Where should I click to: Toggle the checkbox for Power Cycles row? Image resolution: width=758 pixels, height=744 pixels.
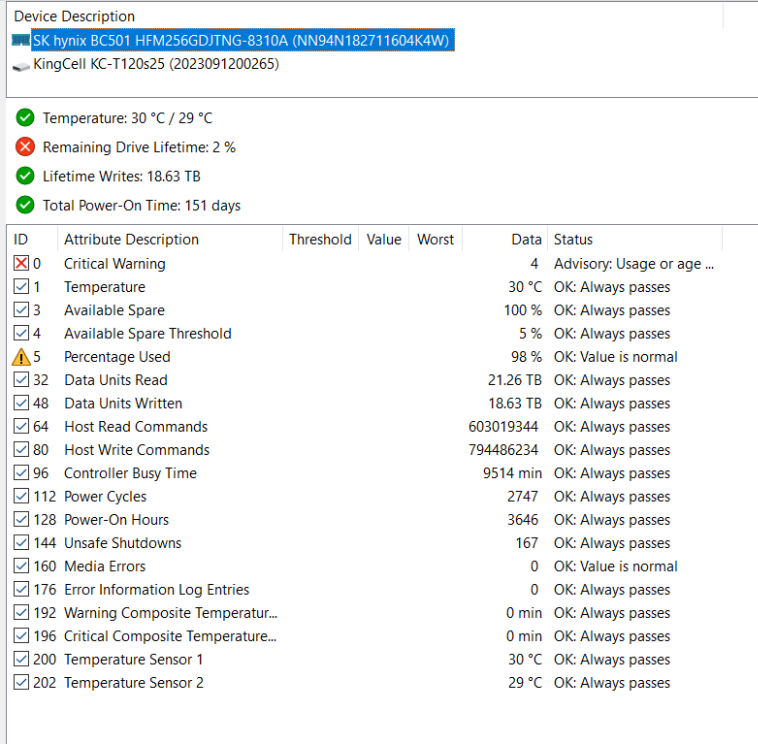pos(21,496)
